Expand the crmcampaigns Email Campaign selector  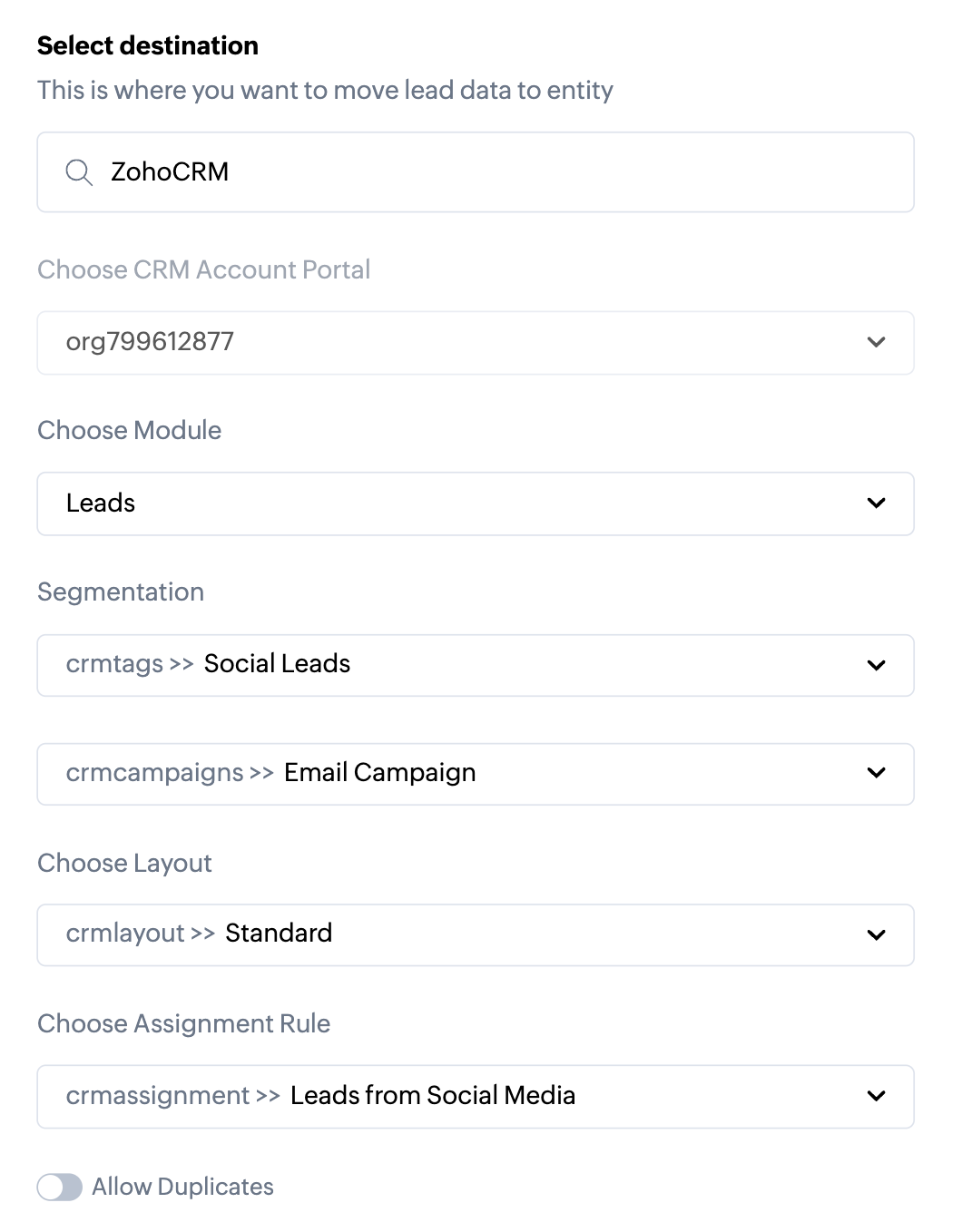pos(454,774)
